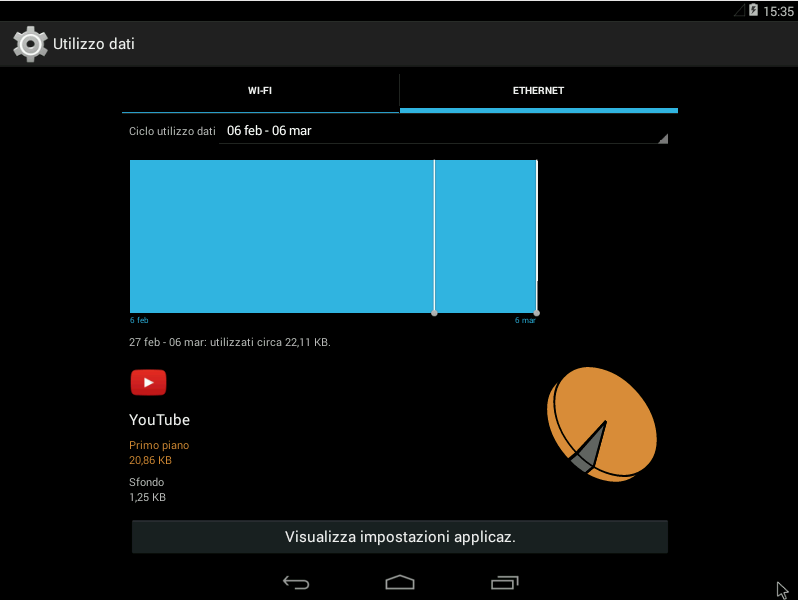Select the ETHERNET tab
The image size is (798, 600).
[538, 91]
